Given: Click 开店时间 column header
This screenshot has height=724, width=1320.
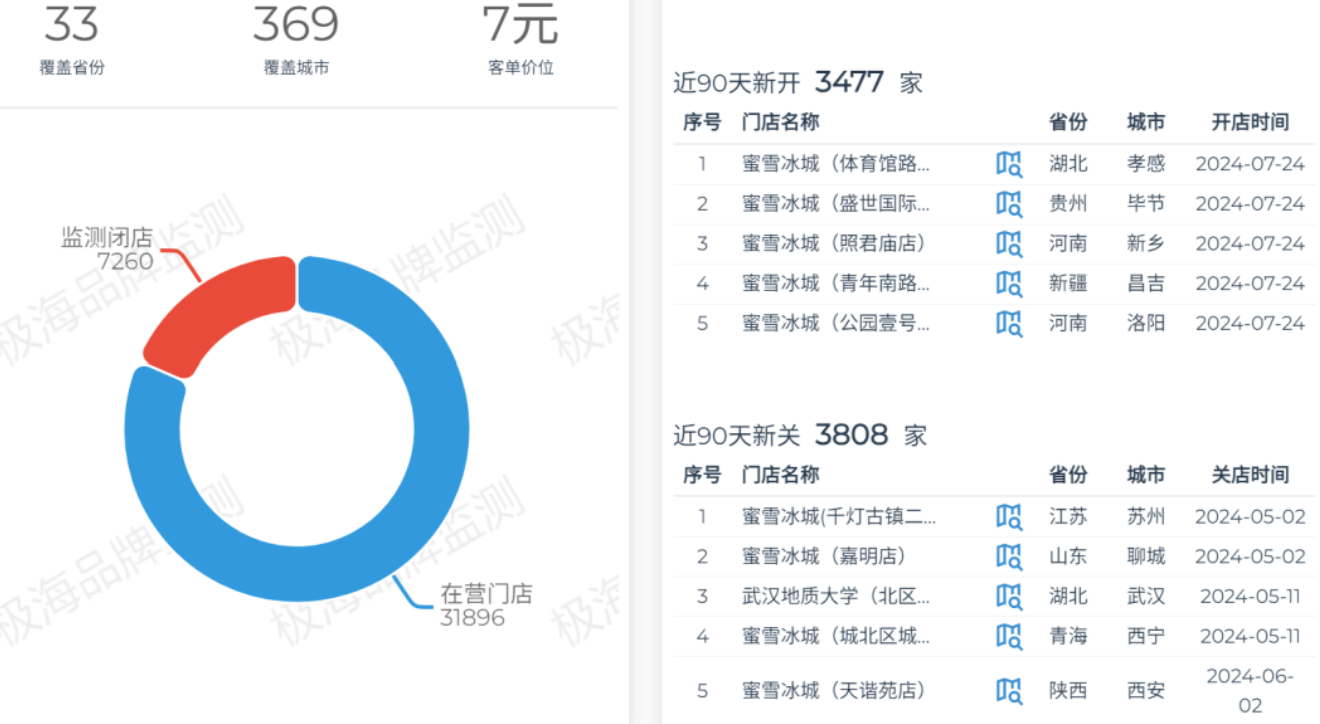Looking at the screenshot, I should click(x=1250, y=122).
